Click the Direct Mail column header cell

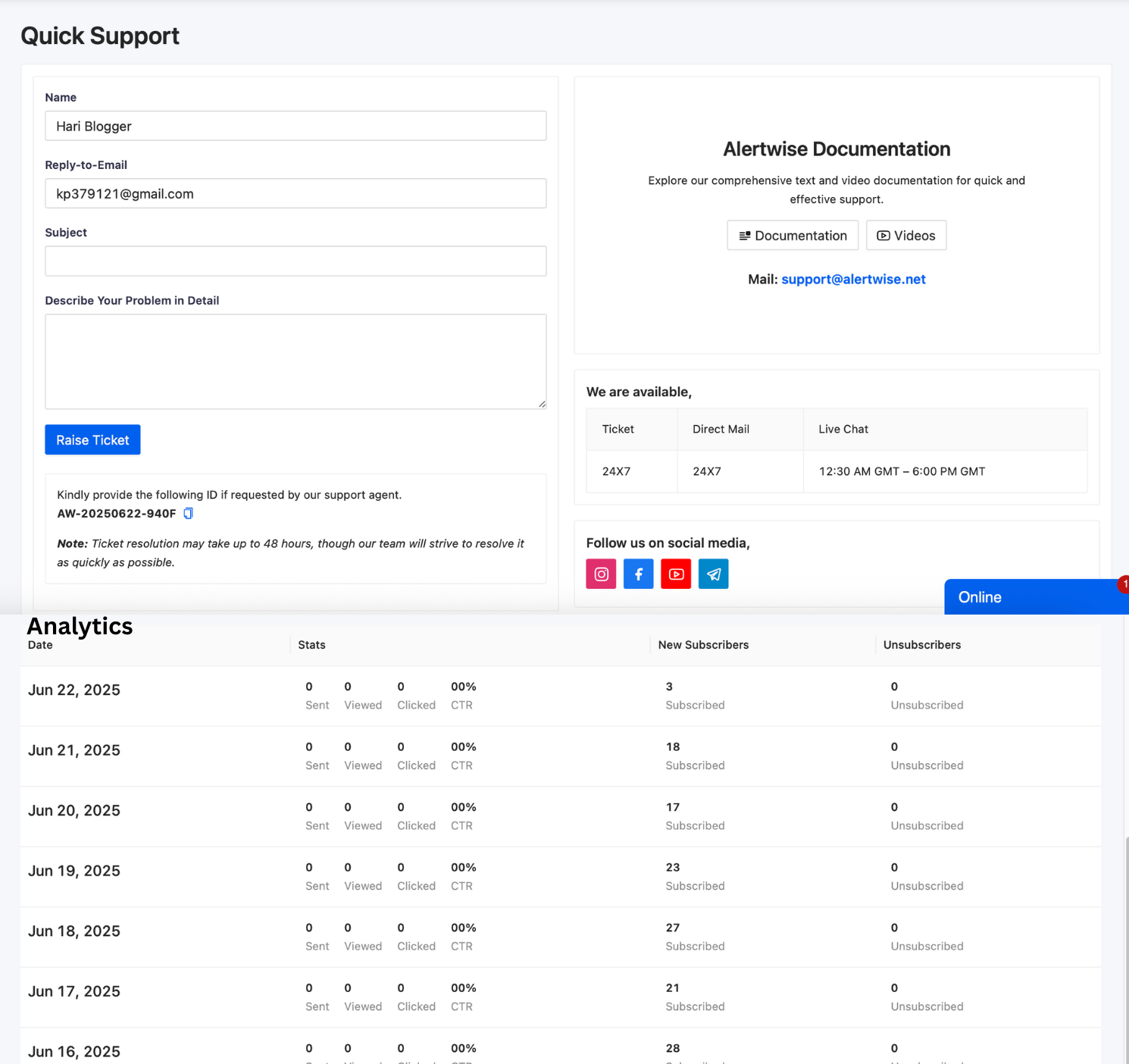click(x=740, y=429)
